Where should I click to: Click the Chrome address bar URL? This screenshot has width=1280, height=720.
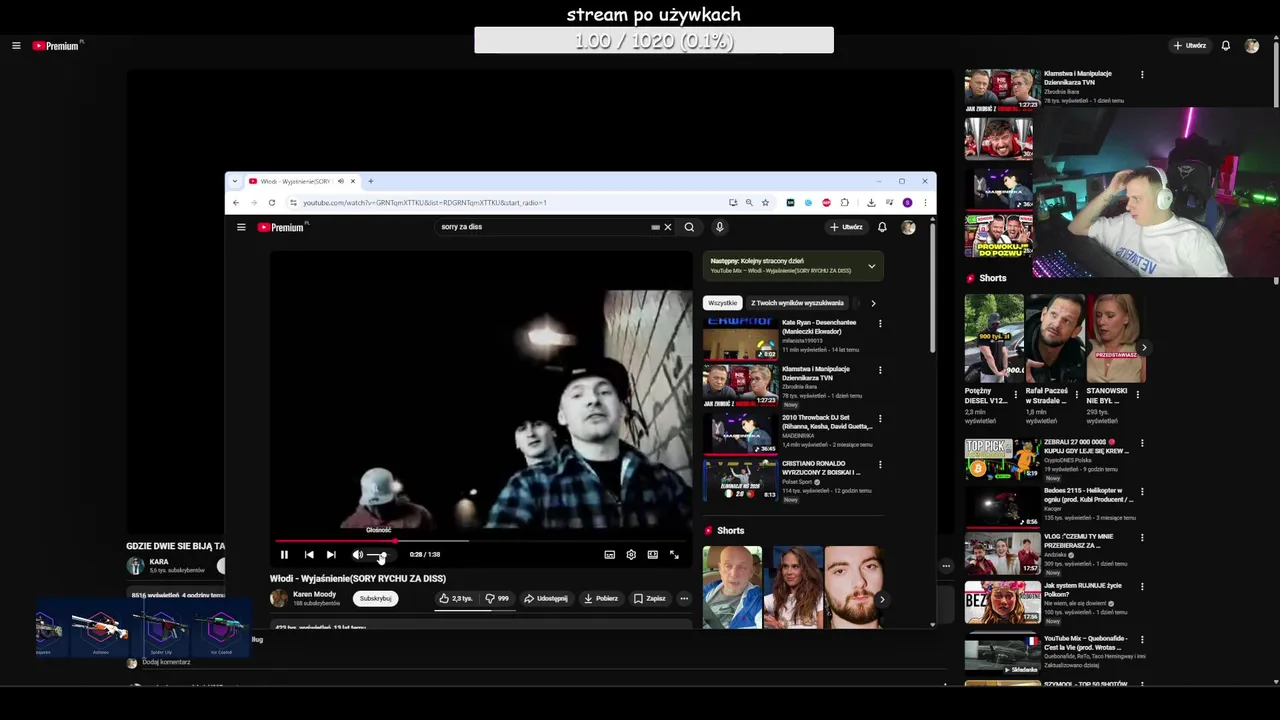click(425, 202)
